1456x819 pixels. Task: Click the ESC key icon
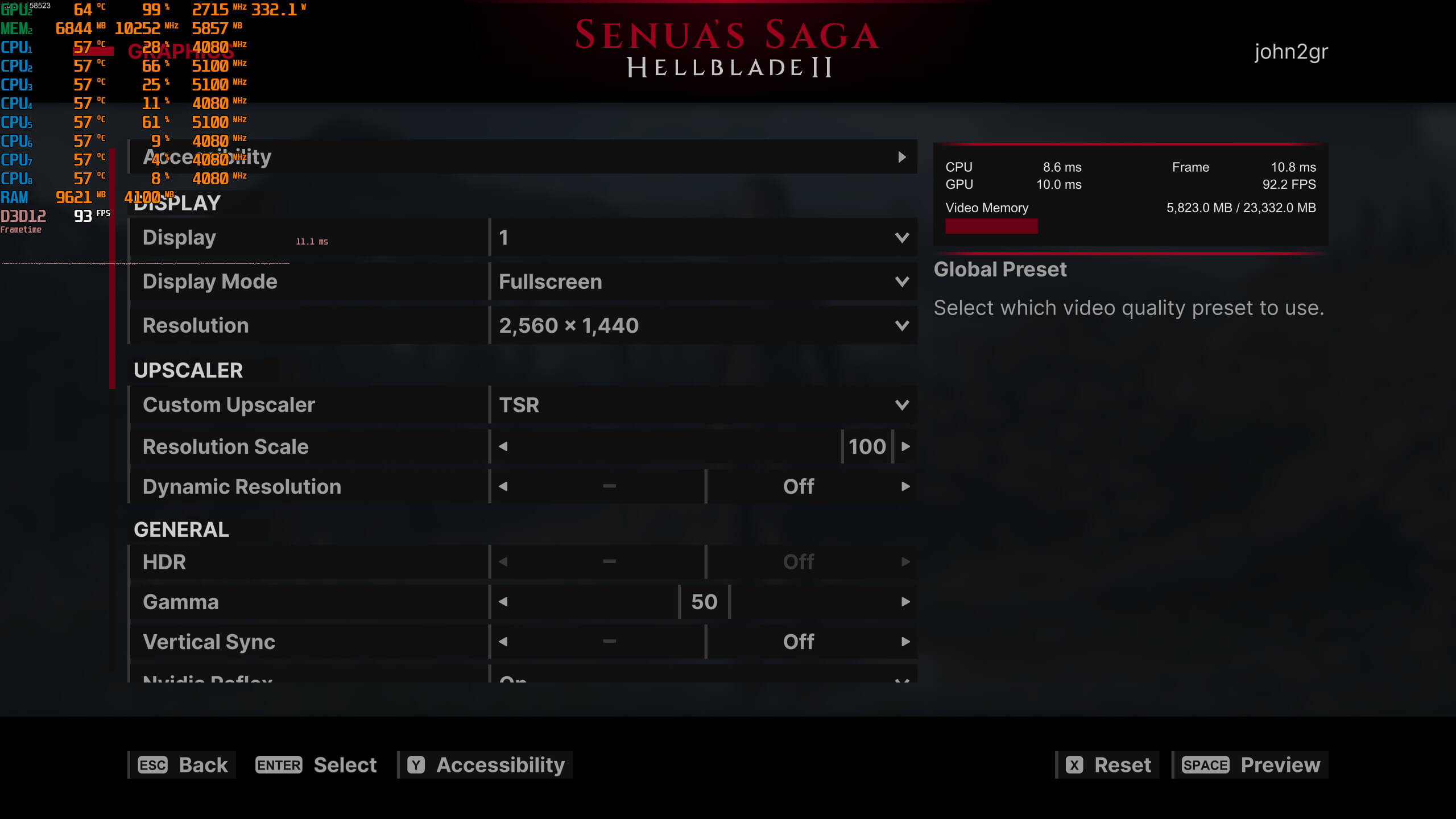152,765
